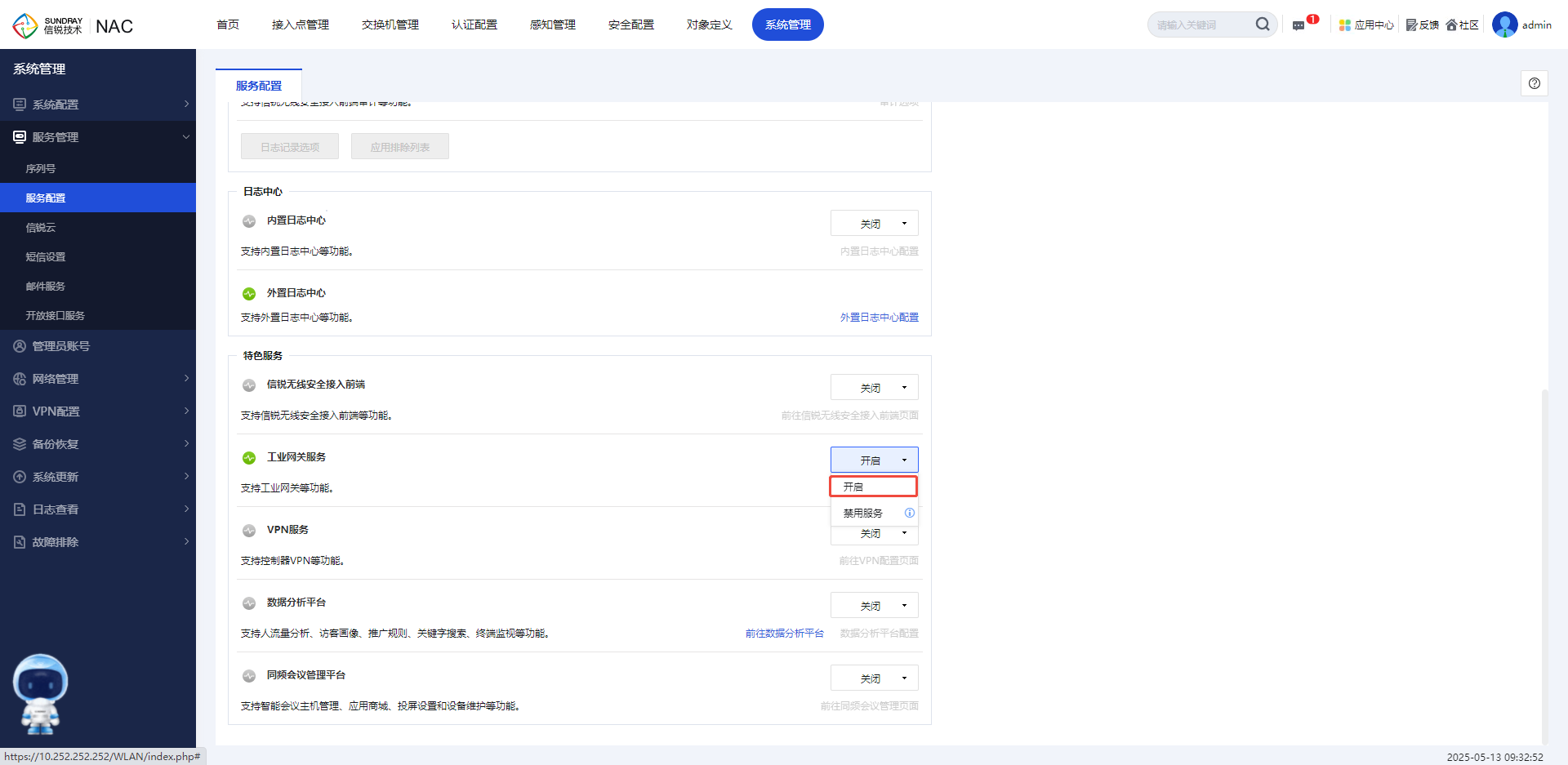1568x765 pixels.
Task: Expand 网络管理 sidebar section
Action: tap(186, 378)
